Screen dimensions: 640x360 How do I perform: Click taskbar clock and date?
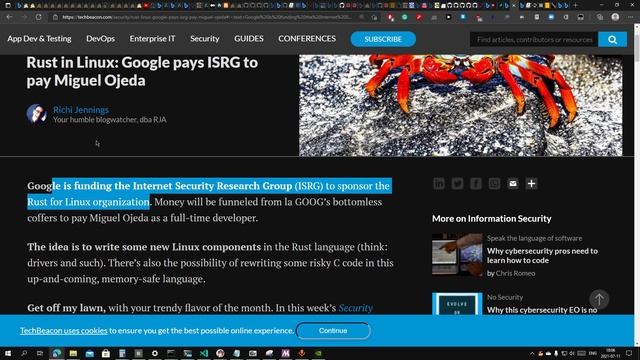611,353
